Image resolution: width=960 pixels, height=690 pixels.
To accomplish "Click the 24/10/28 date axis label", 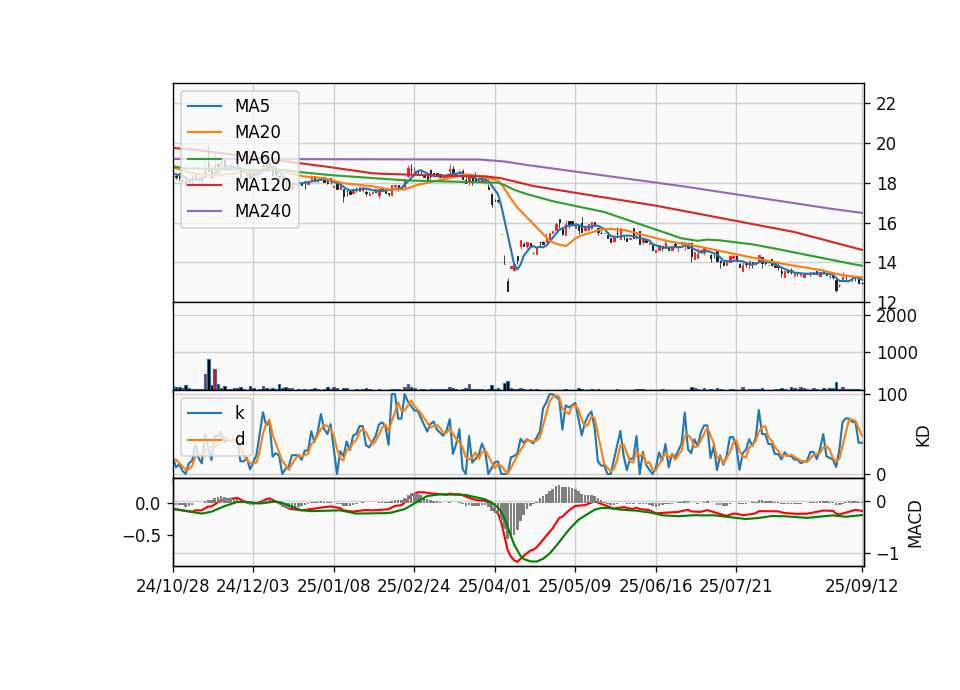I will (173, 587).
